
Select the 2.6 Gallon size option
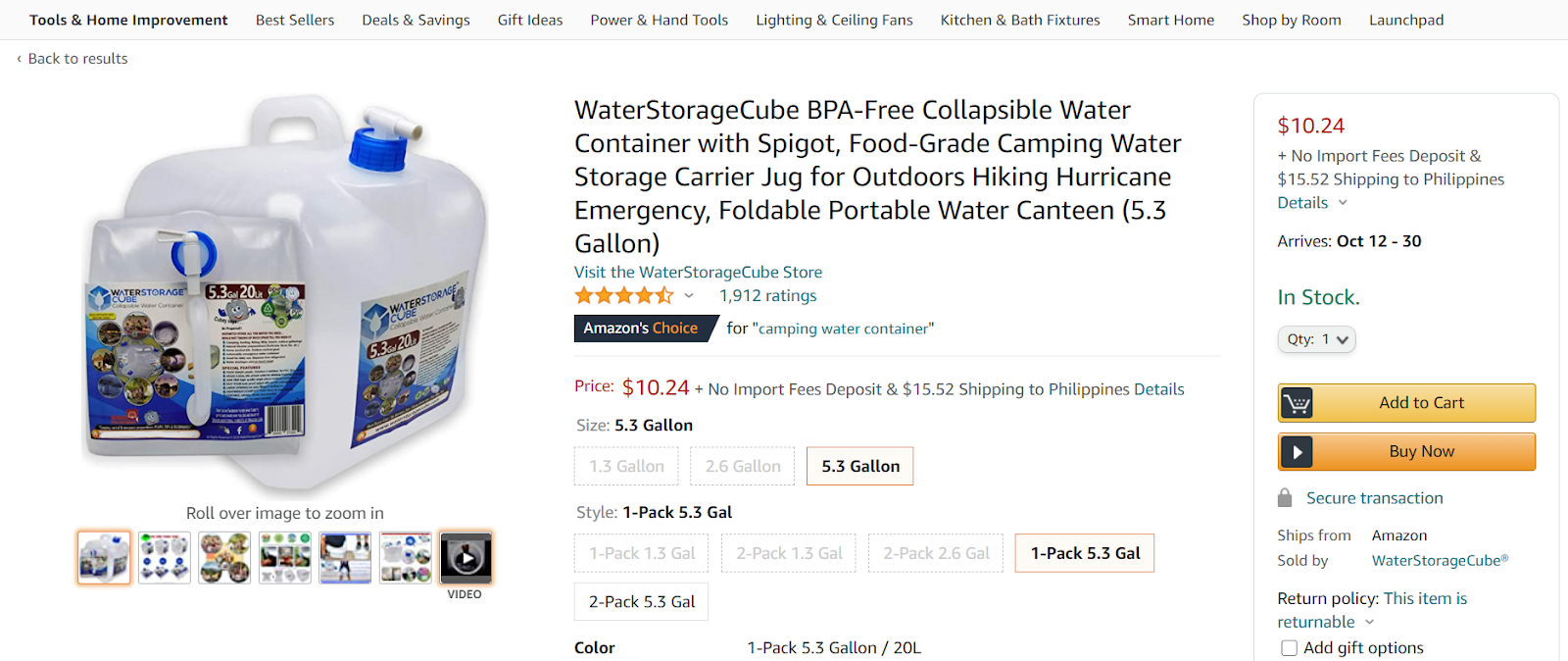(743, 466)
